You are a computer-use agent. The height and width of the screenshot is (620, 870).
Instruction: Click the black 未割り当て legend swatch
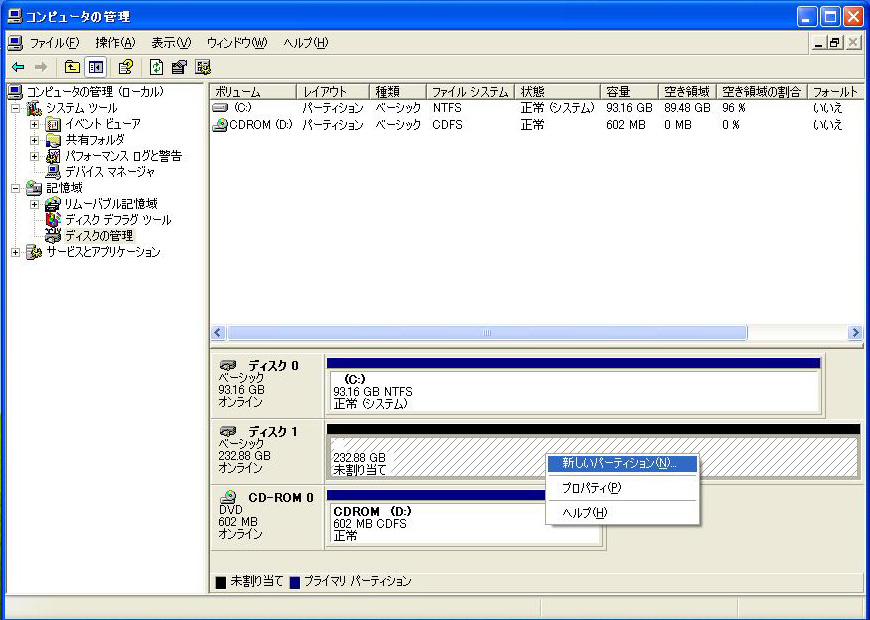pos(220,582)
